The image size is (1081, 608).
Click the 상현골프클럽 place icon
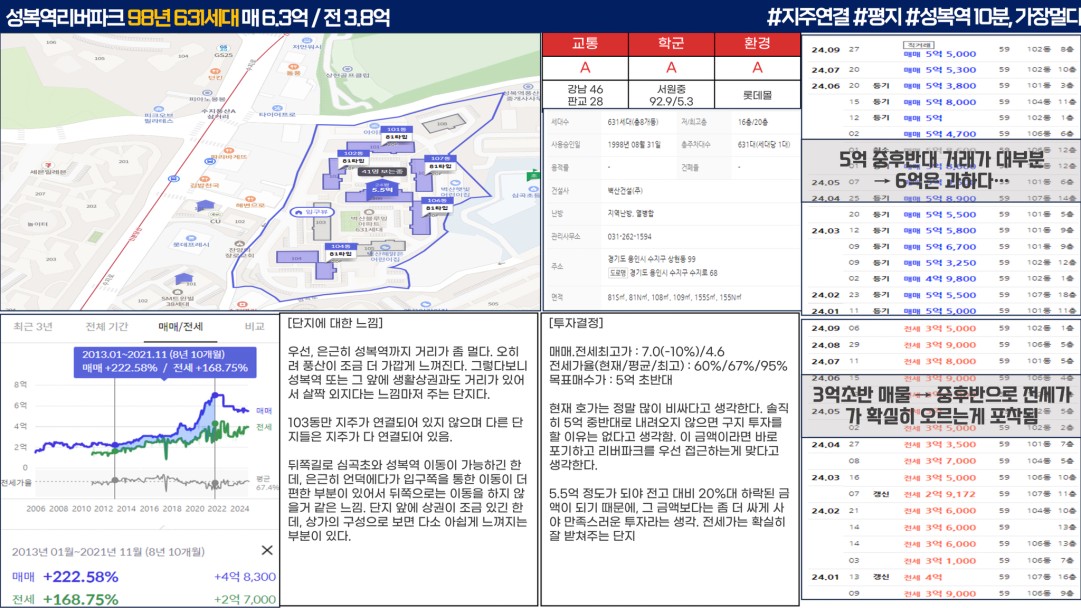point(347,70)
